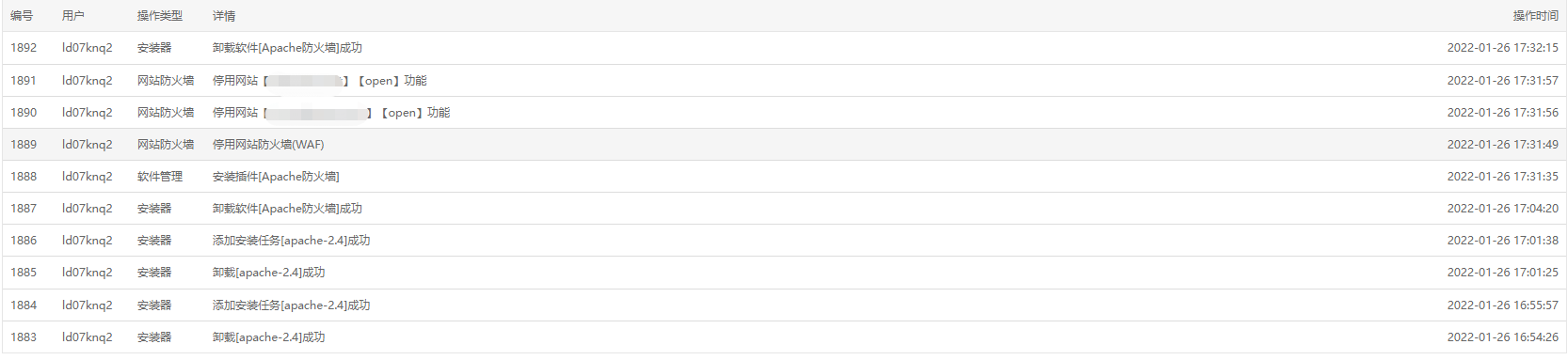1568x360 pixels.
Task: Click 卸载[apache-2.4]成功 in row 1885
Action: pyautogui.click(x=269, y=273)
